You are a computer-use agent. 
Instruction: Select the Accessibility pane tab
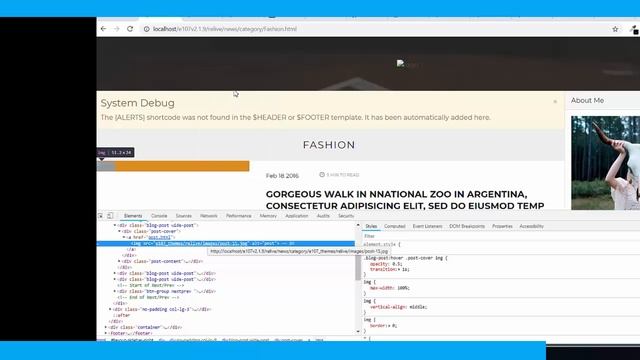pos(531,226)
